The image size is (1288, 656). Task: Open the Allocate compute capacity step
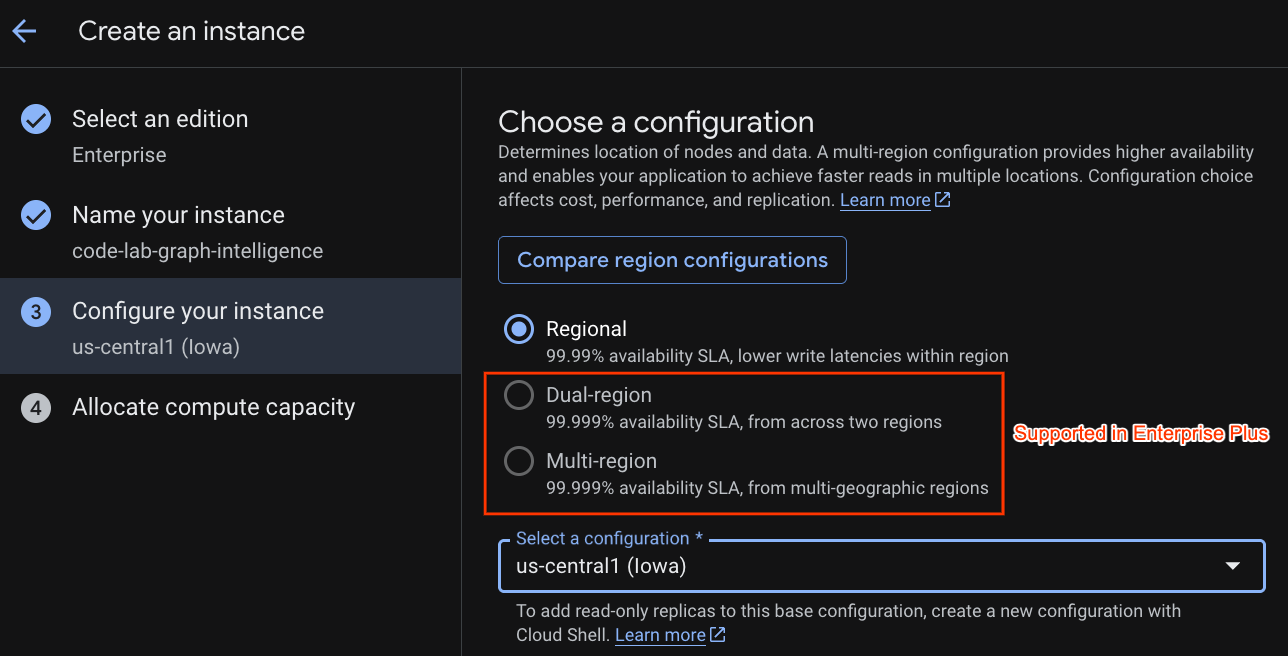[230, 408]
